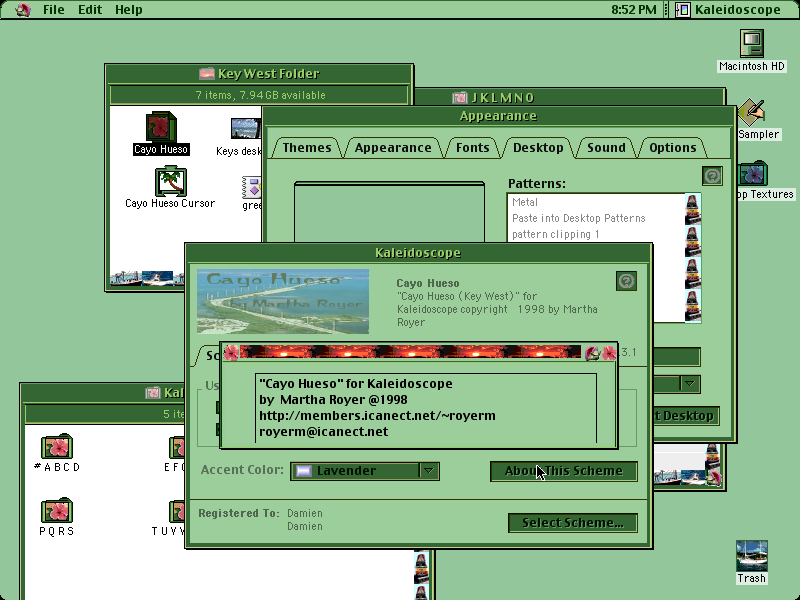Select the Textures folder icon on desktop
This screenshot has width=800, height=600.
pos(753,173)
